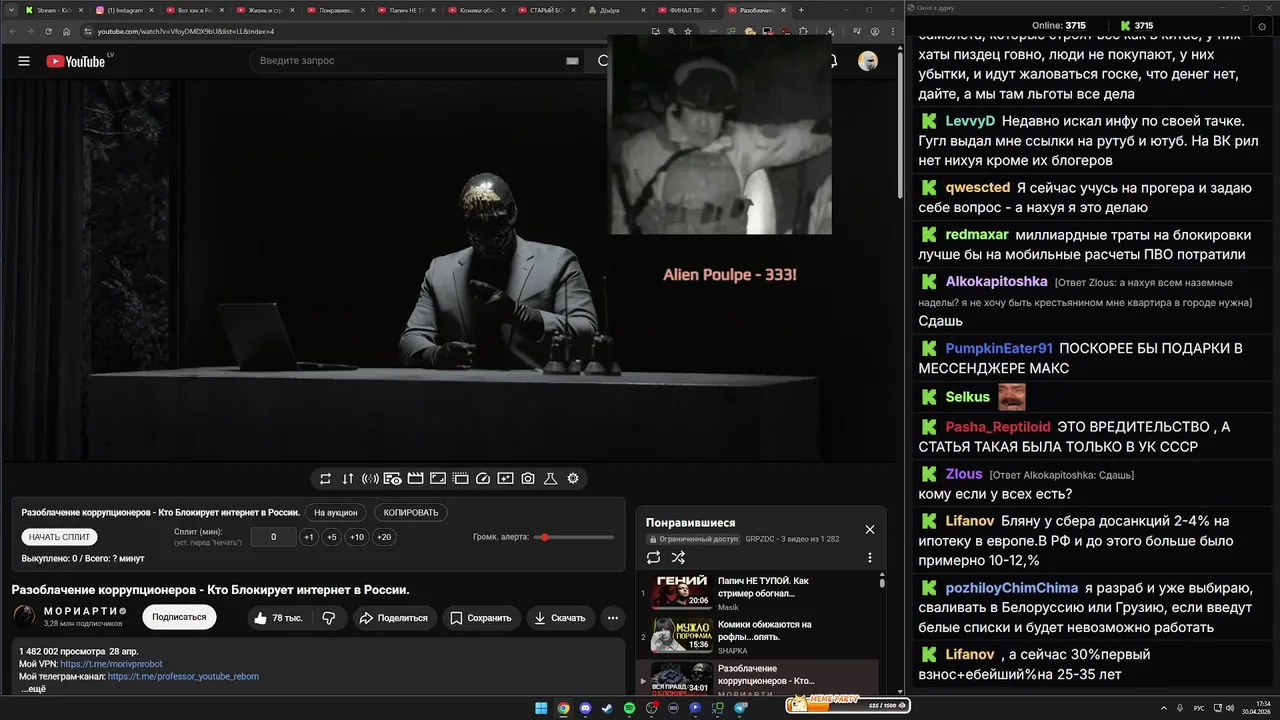Image resolution: width=1280 pixels, height=720 pixels.
Task: Take a screenshot with the camera icon
Action: (528, 479)
